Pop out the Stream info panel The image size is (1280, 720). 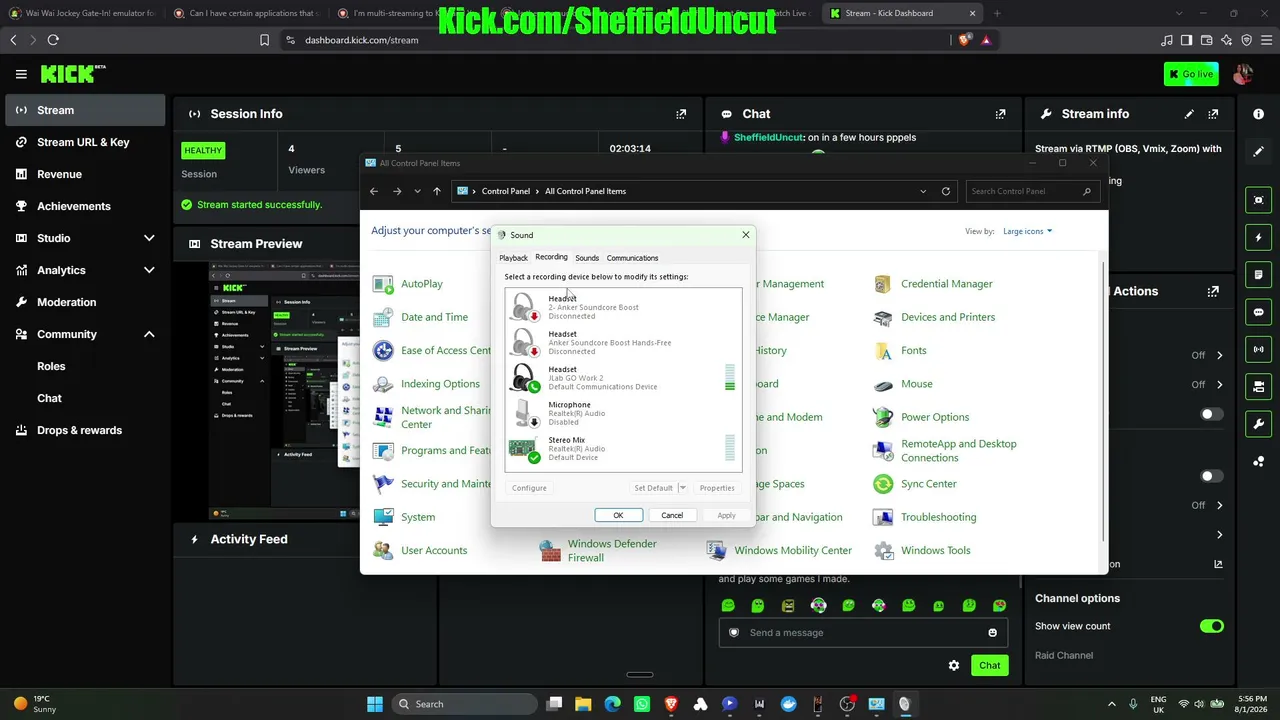tap(1213, 114)
